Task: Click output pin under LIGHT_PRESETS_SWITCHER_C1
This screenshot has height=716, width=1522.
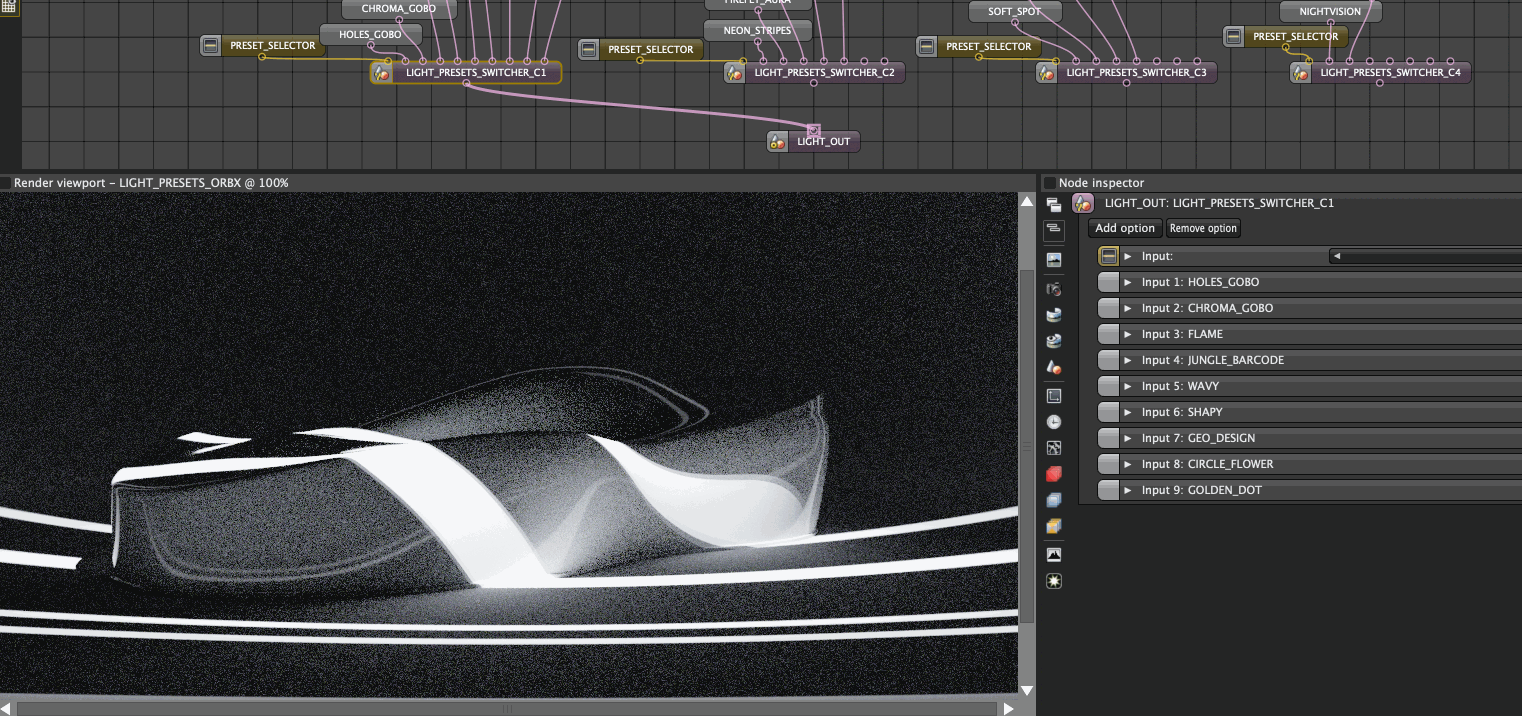Action: coord(466,83)
